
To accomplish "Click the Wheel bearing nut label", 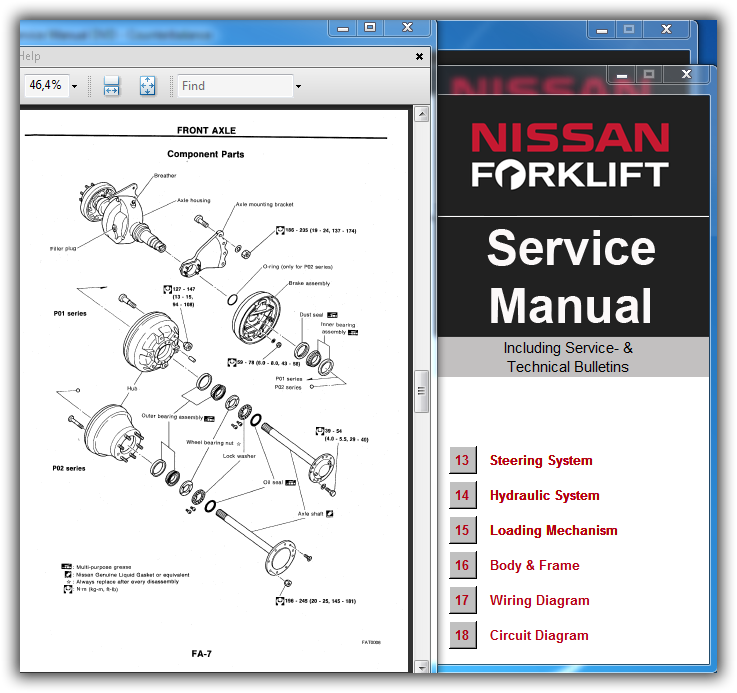I will tap(210, 442).
